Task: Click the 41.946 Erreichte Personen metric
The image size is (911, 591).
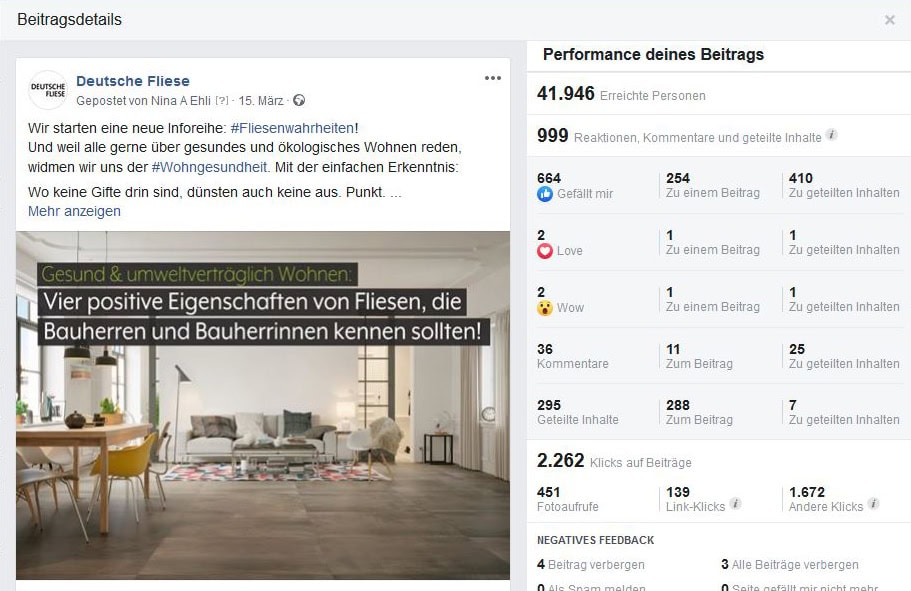Action: point(620,95)
